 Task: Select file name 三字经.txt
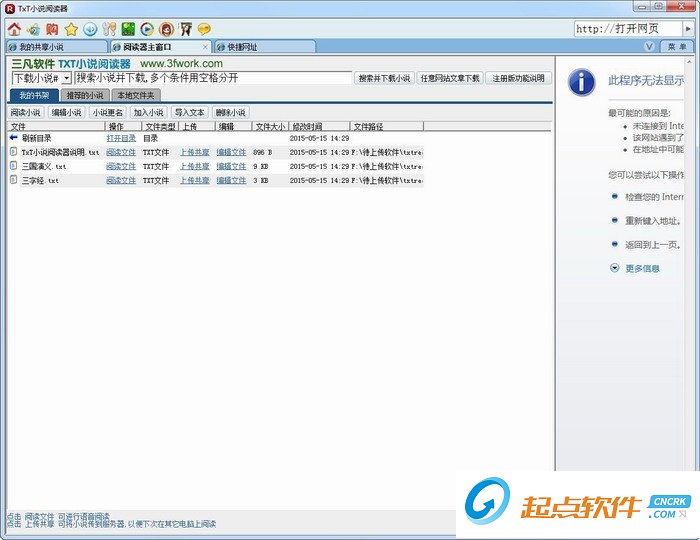40,180
